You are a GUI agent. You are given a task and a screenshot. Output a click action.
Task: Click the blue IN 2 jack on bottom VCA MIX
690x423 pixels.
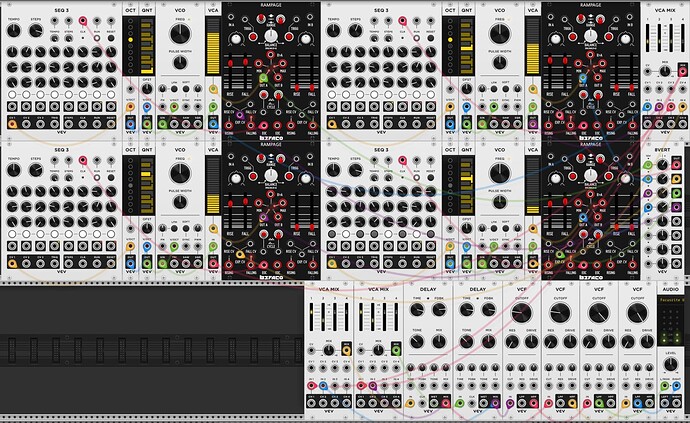point(323,386)
